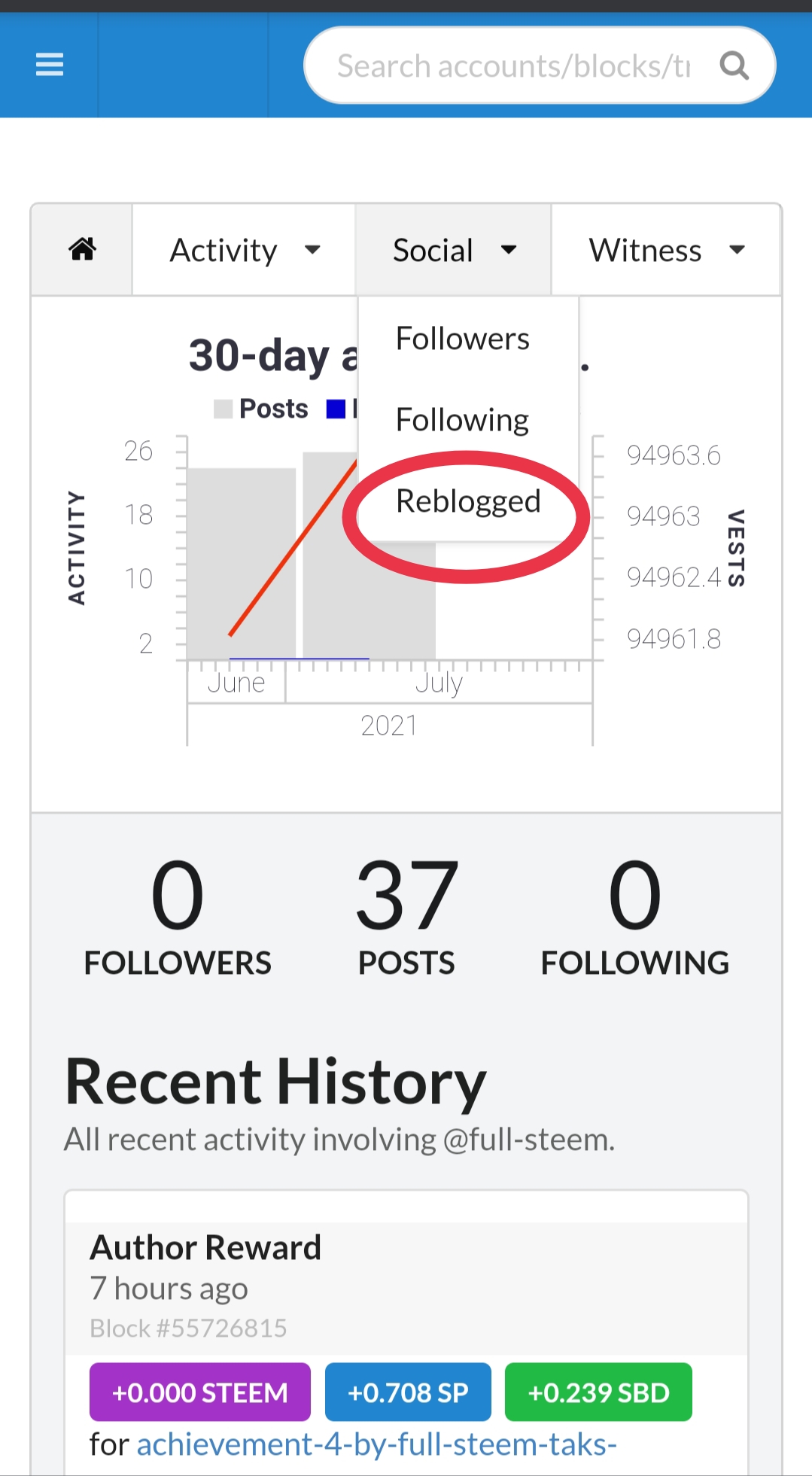Toggle the Posts legend gray swatch

tap(223, 409)
